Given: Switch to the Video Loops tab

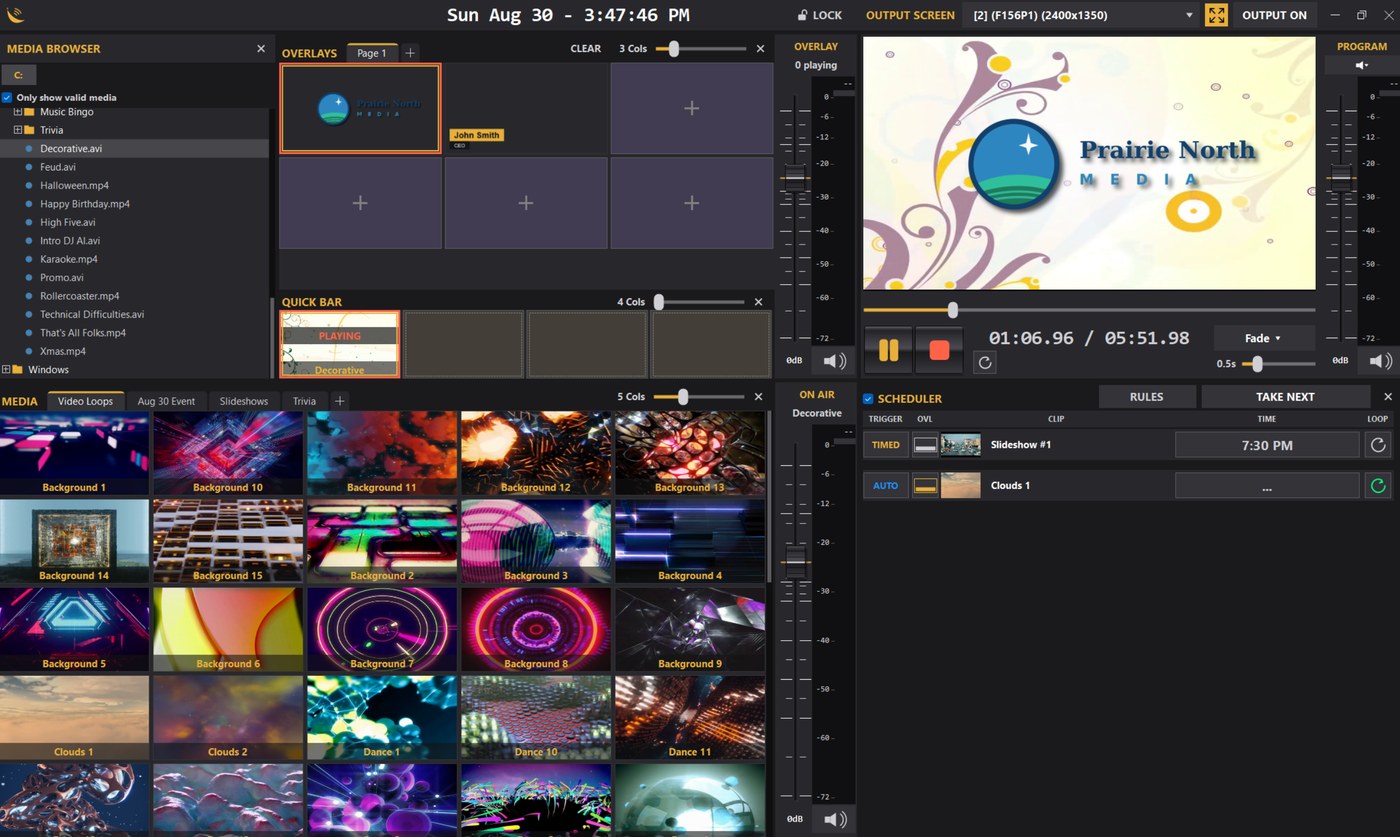Looking at the screenshot, I should [85, 401].
